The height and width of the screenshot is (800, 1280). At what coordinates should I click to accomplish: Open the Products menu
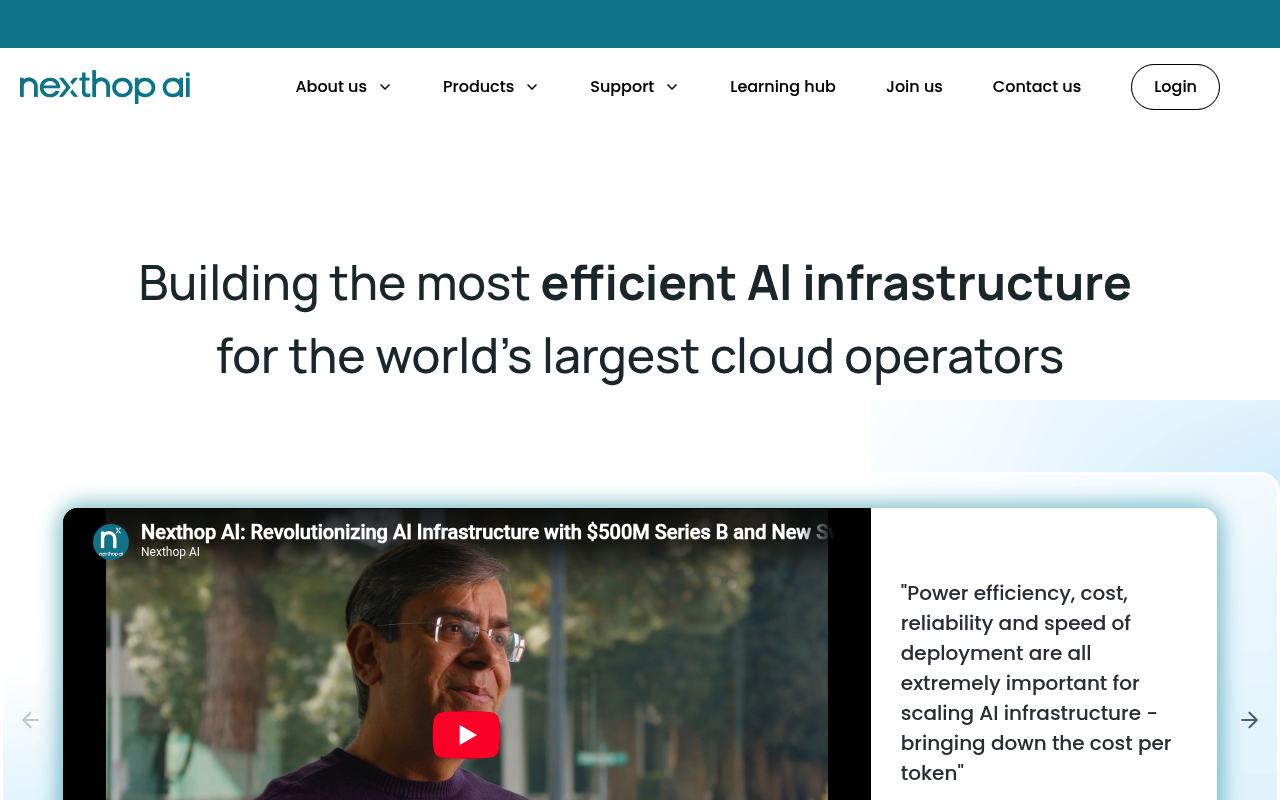tap(478, 87)
